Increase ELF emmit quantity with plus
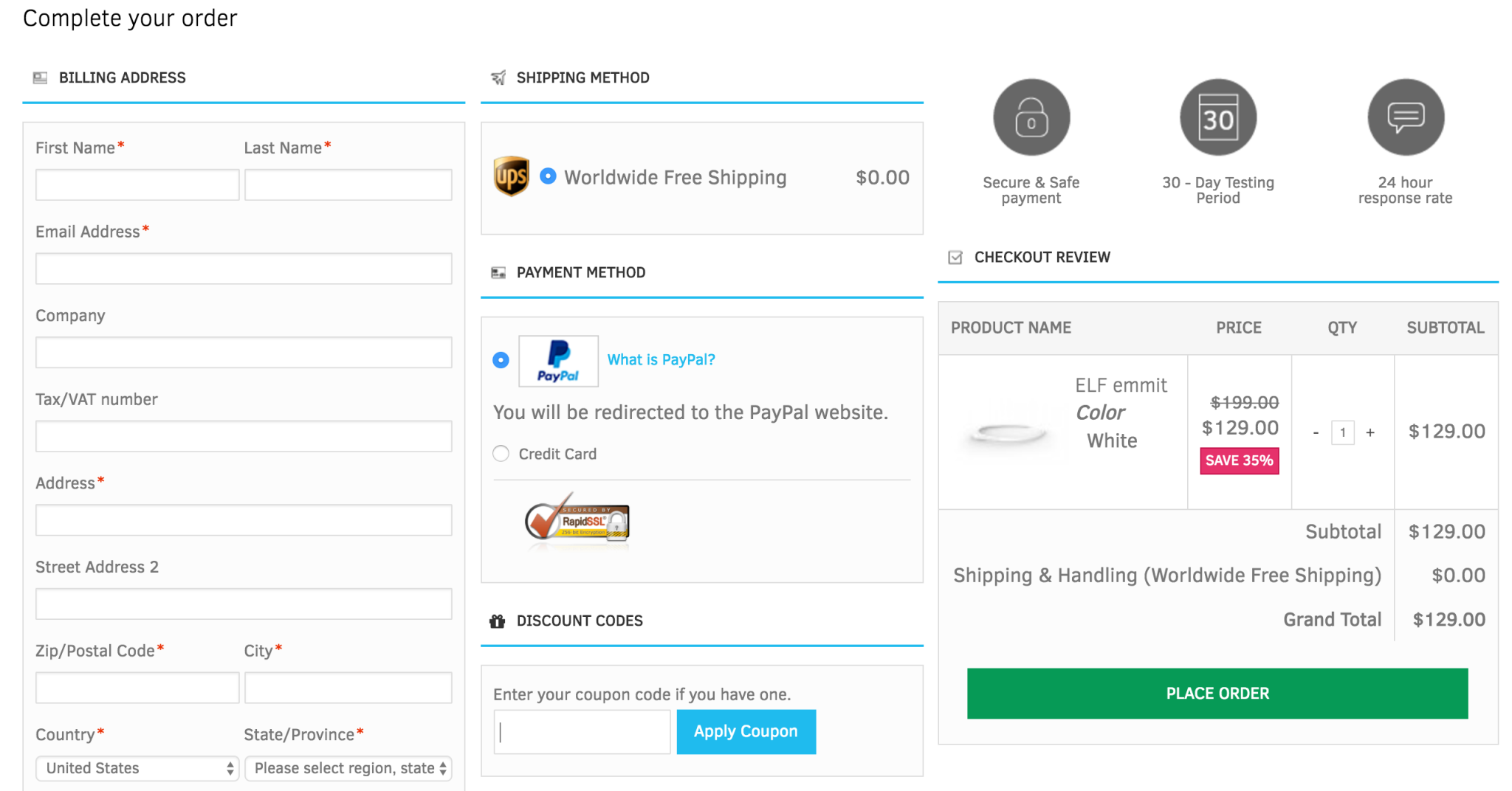1512x791 pixels. [x=1370, y=432]
